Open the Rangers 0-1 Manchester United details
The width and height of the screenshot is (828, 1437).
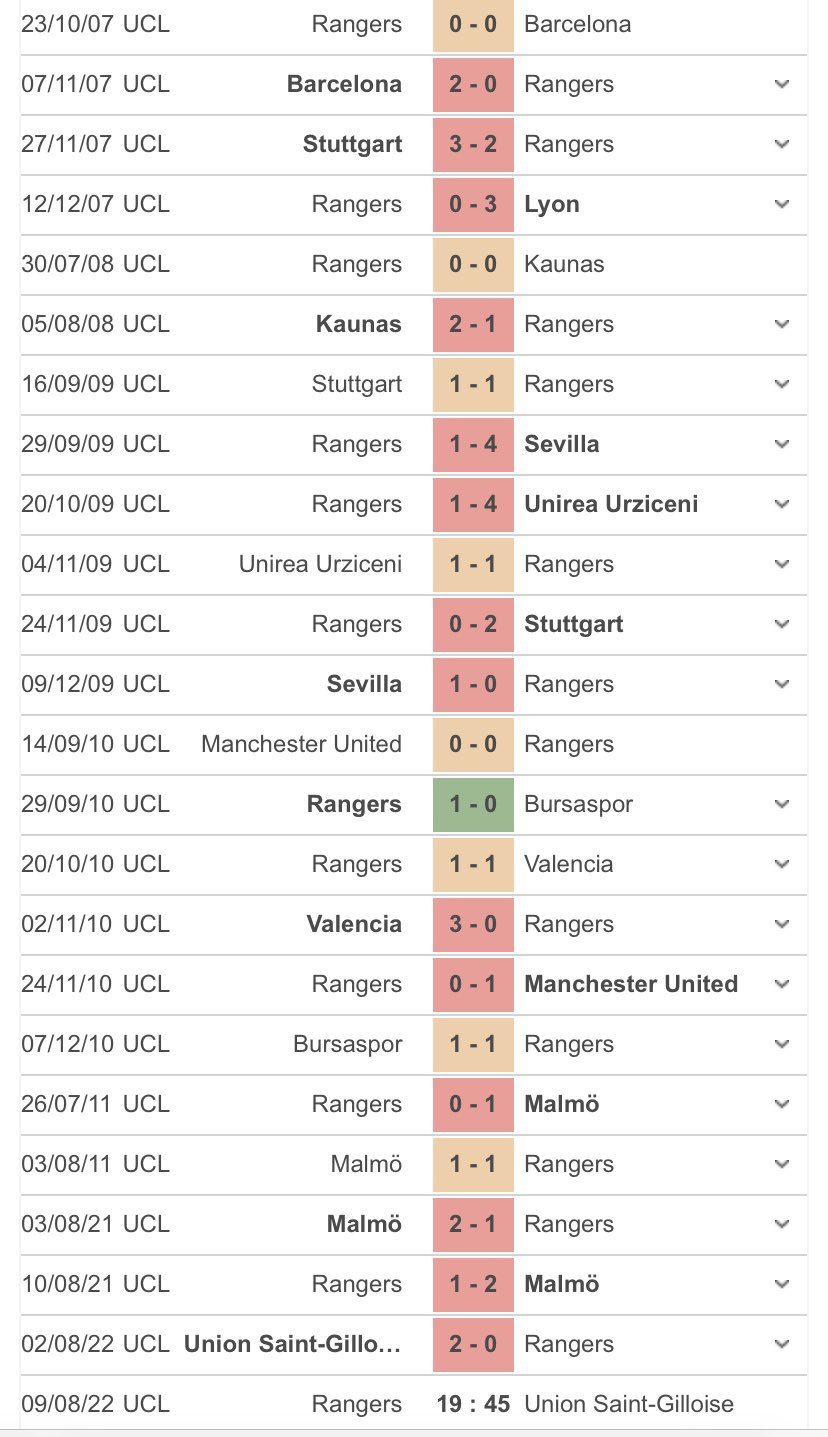click(781, 985)
